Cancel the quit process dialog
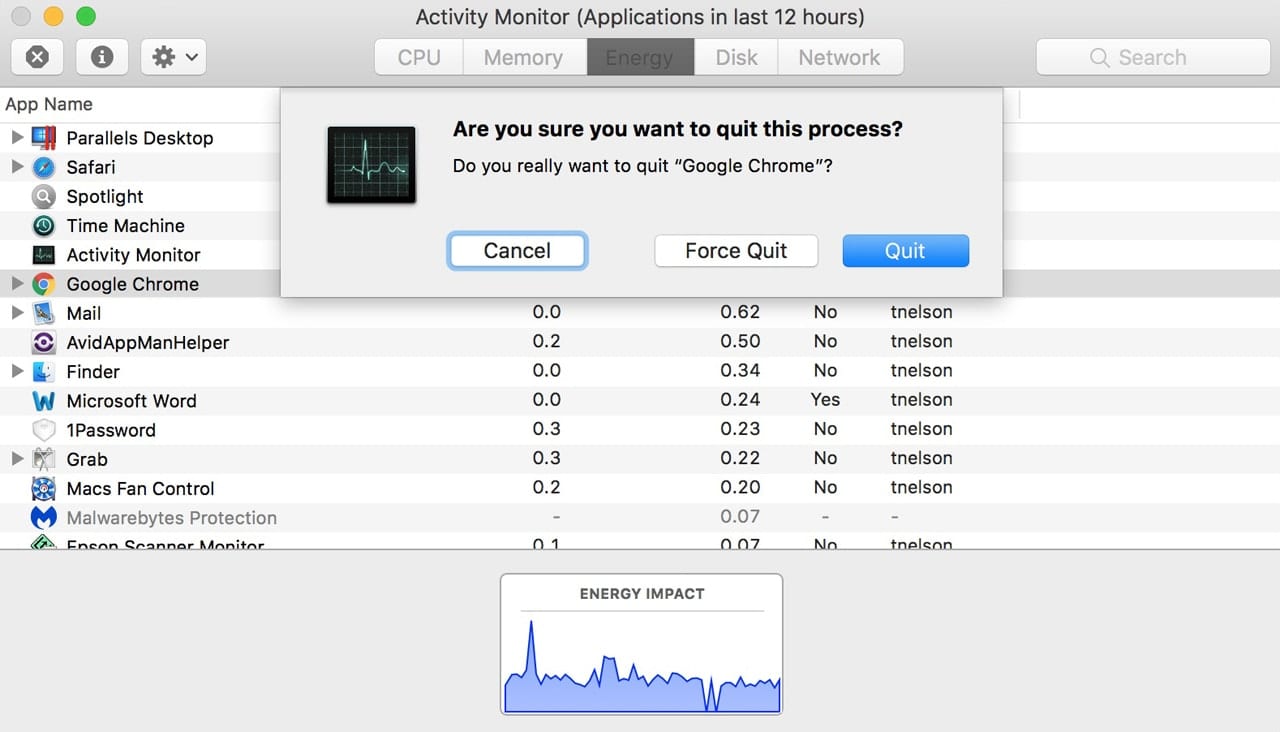This screenshot has width=1280, height=732. [517, 251]
